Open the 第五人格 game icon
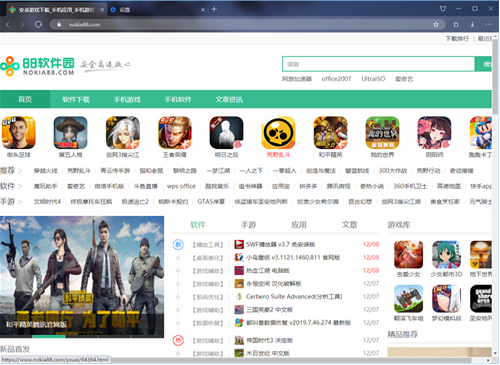500x365 pixels. 70,132
